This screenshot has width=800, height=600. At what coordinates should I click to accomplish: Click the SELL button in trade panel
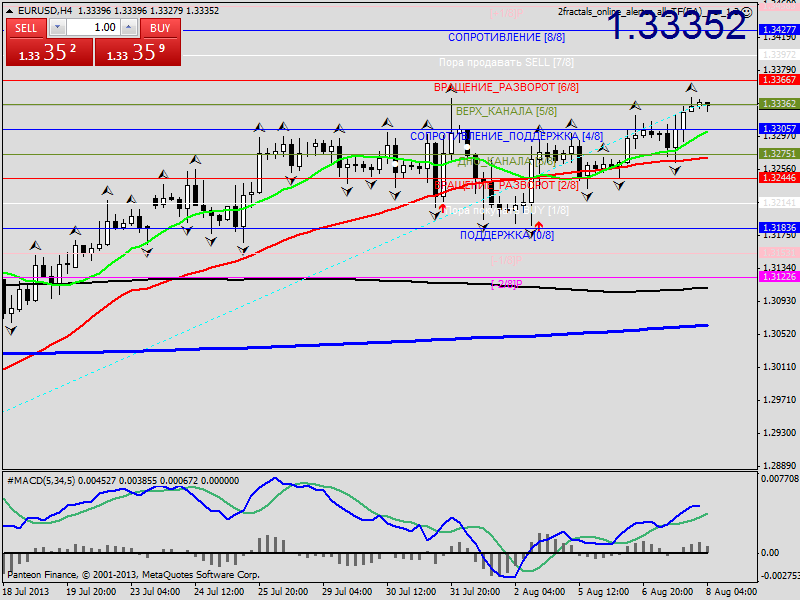[25, 28]
